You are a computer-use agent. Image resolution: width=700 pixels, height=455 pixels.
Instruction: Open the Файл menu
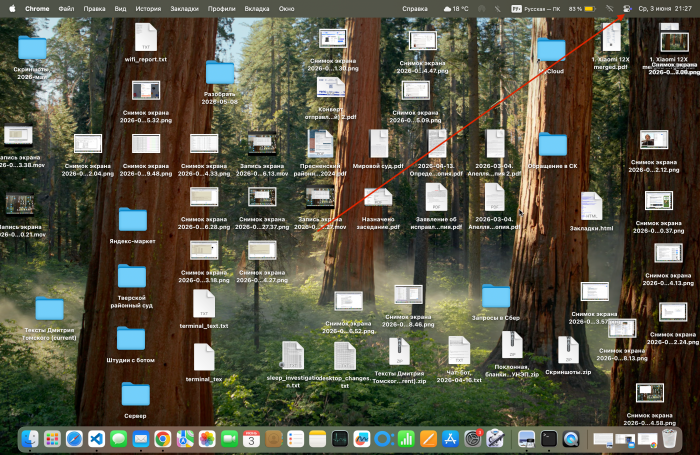pos(66,8)
